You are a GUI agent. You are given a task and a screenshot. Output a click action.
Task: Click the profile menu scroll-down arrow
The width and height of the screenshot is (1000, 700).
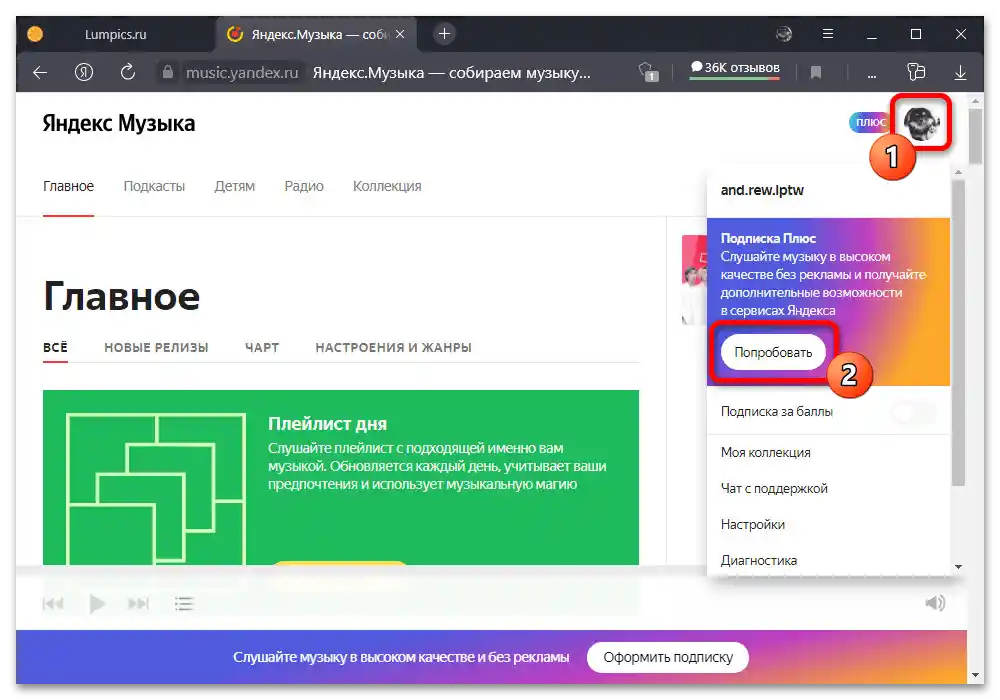[958, 567]
